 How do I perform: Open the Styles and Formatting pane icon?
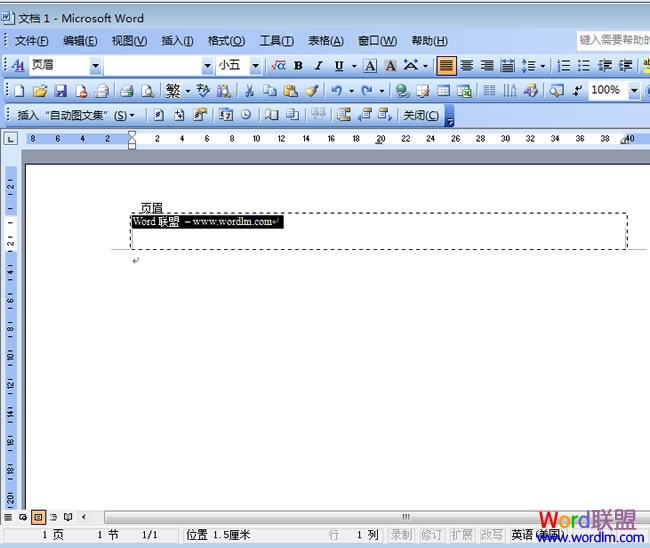click(18, 65)
